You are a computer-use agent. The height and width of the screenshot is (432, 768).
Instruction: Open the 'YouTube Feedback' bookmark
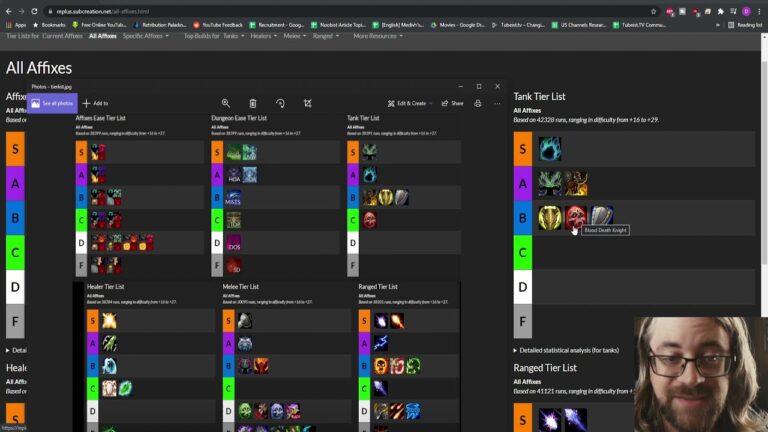pyautogui.click(x=218, y=24)
